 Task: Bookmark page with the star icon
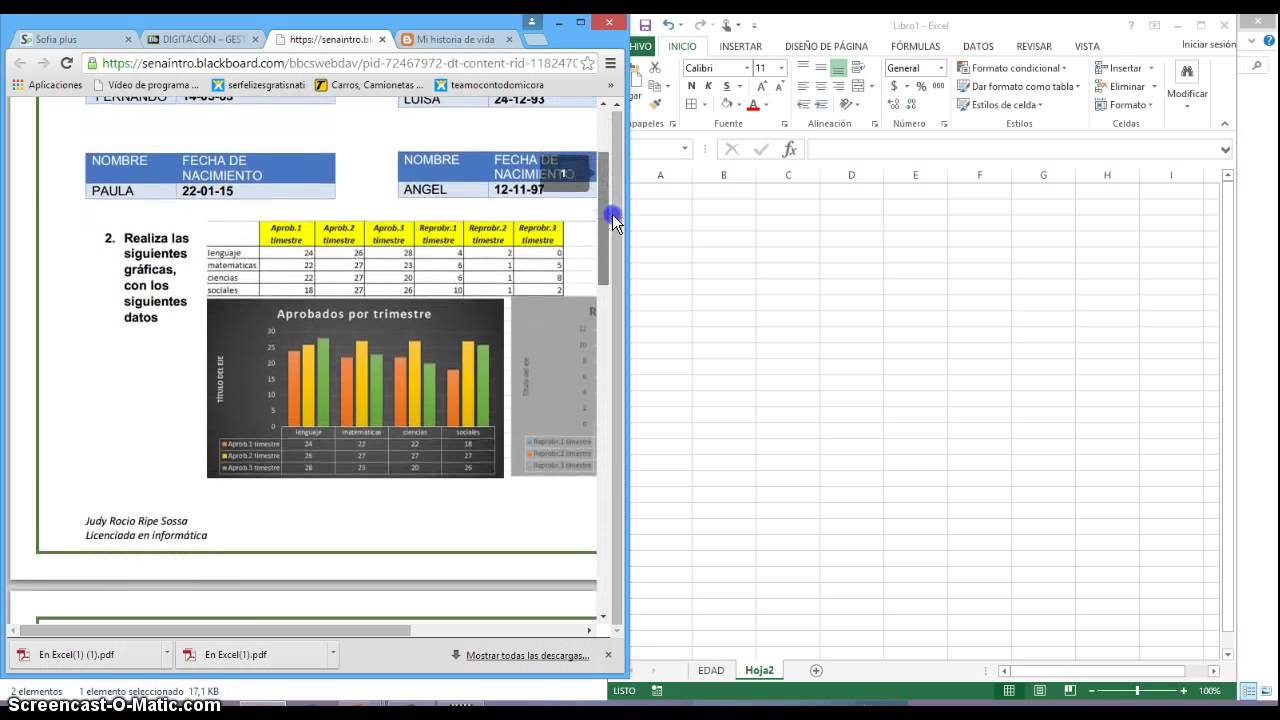coord(587,63)
